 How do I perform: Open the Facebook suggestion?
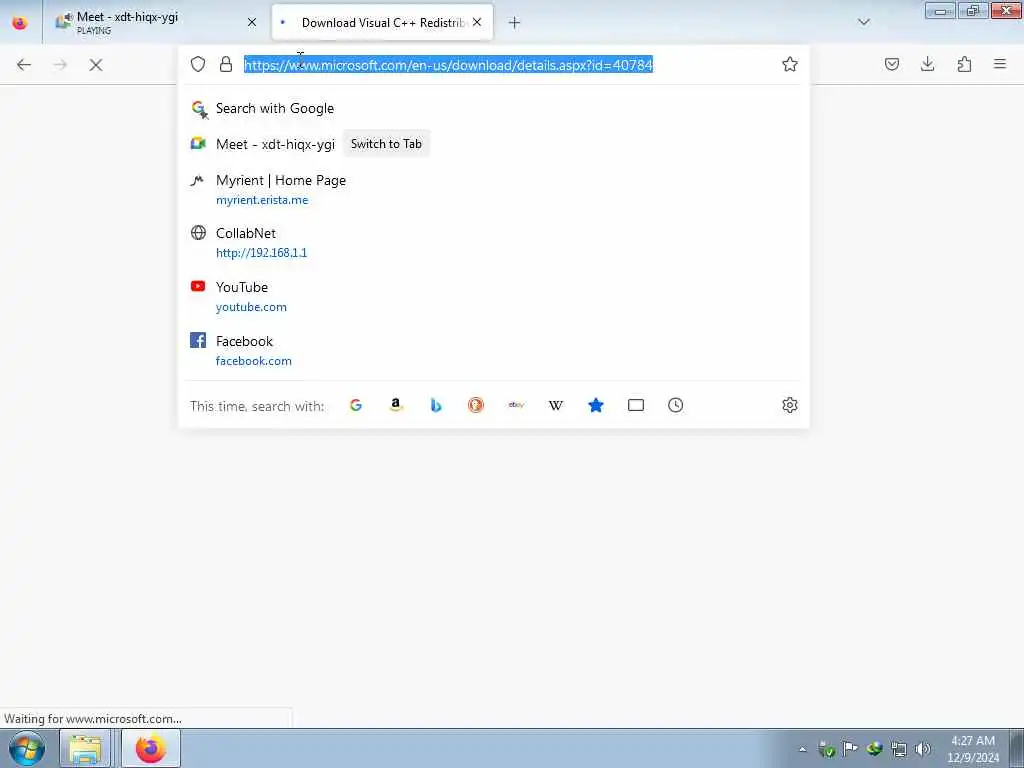[493, 351]
